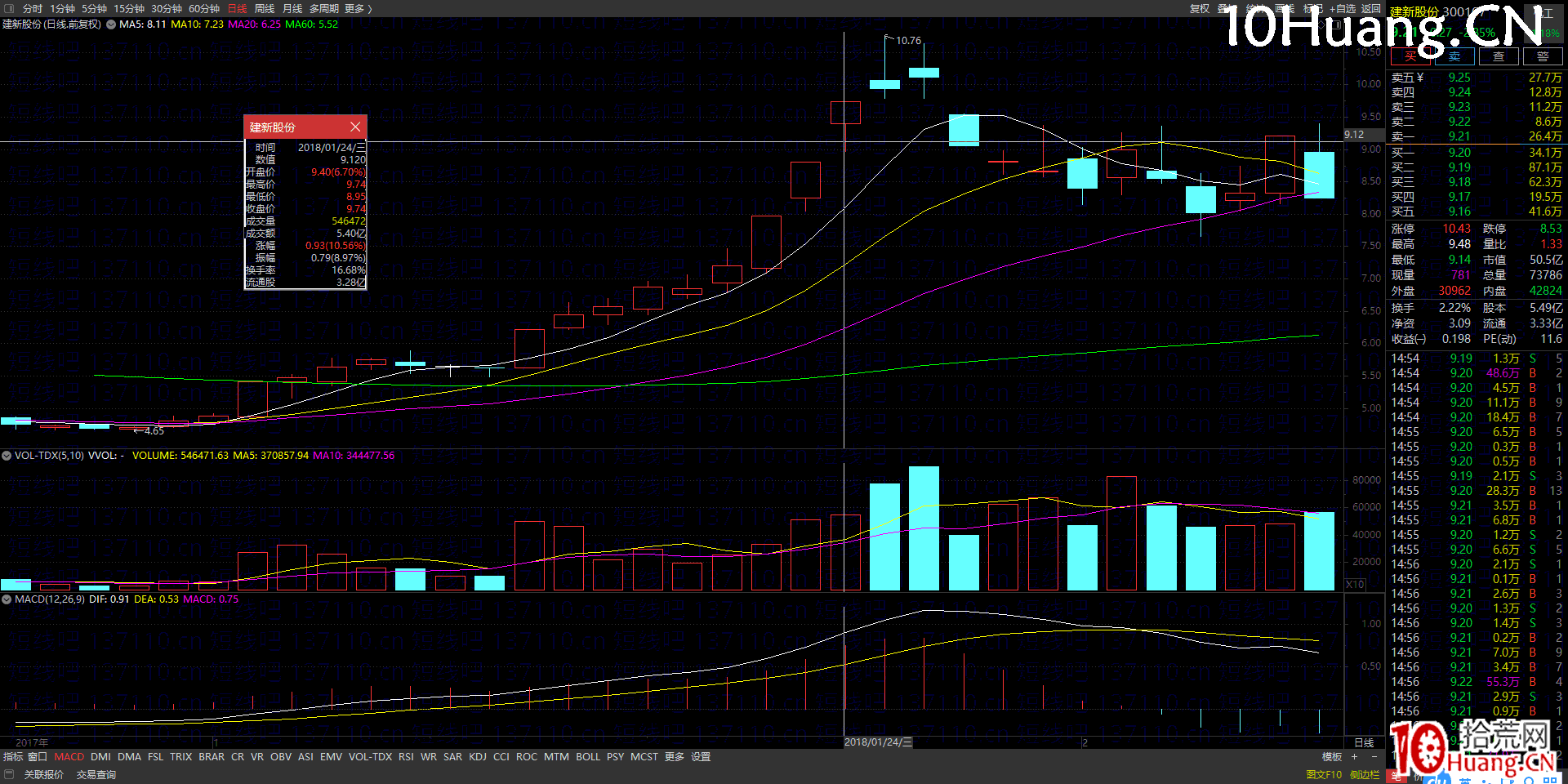Expand the VOL-TDX indicator dropdown arrow
The image size is (1568, 784).
click(7, 456)
